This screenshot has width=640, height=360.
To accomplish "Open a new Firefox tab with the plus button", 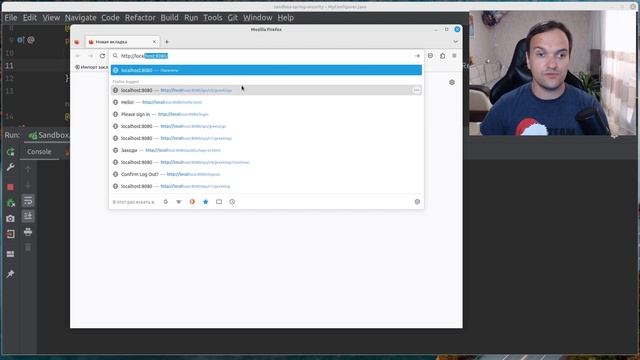I will click(167, 42).
